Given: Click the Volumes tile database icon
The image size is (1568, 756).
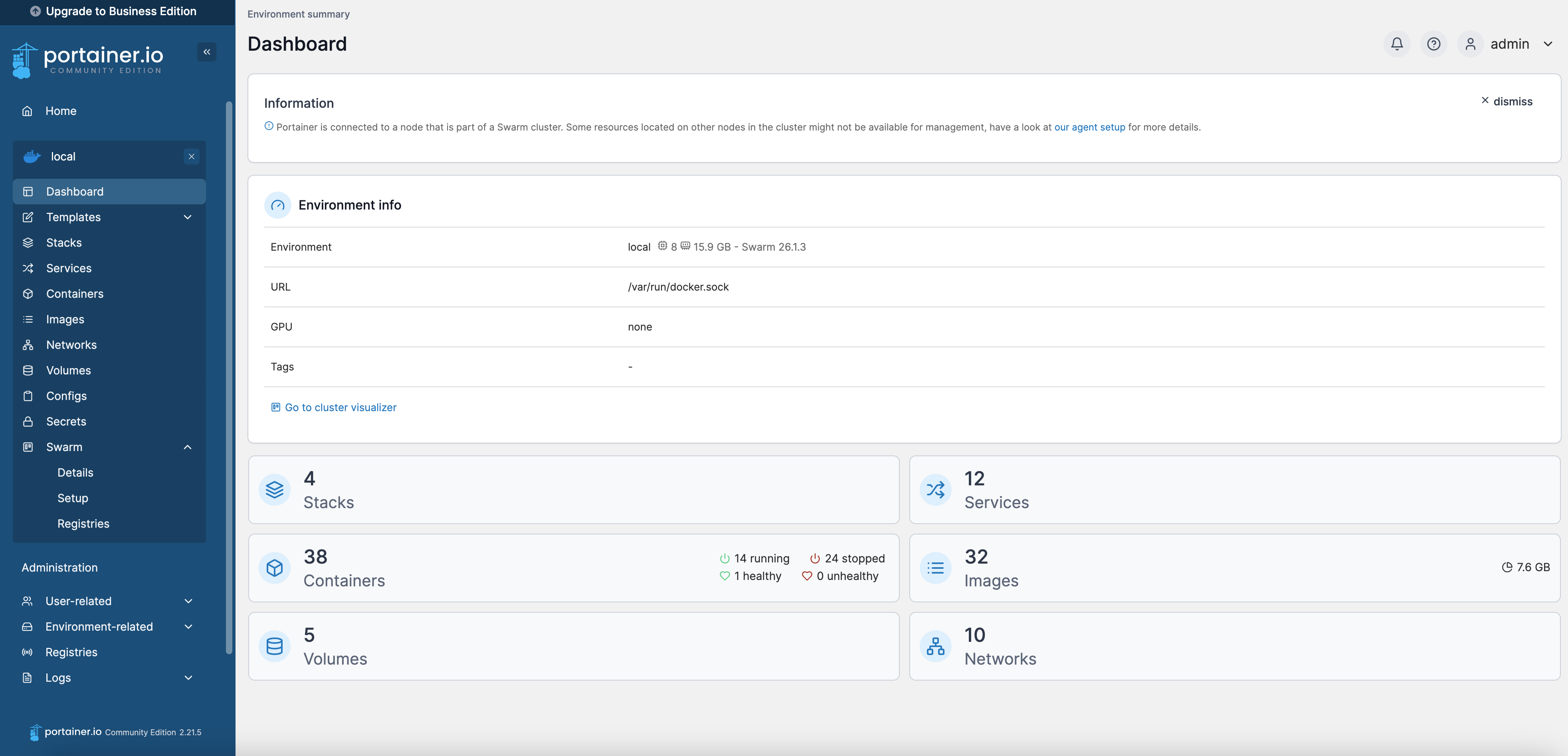Looking at the screenshot, I should pyautogui.click(x=275, y=646).
